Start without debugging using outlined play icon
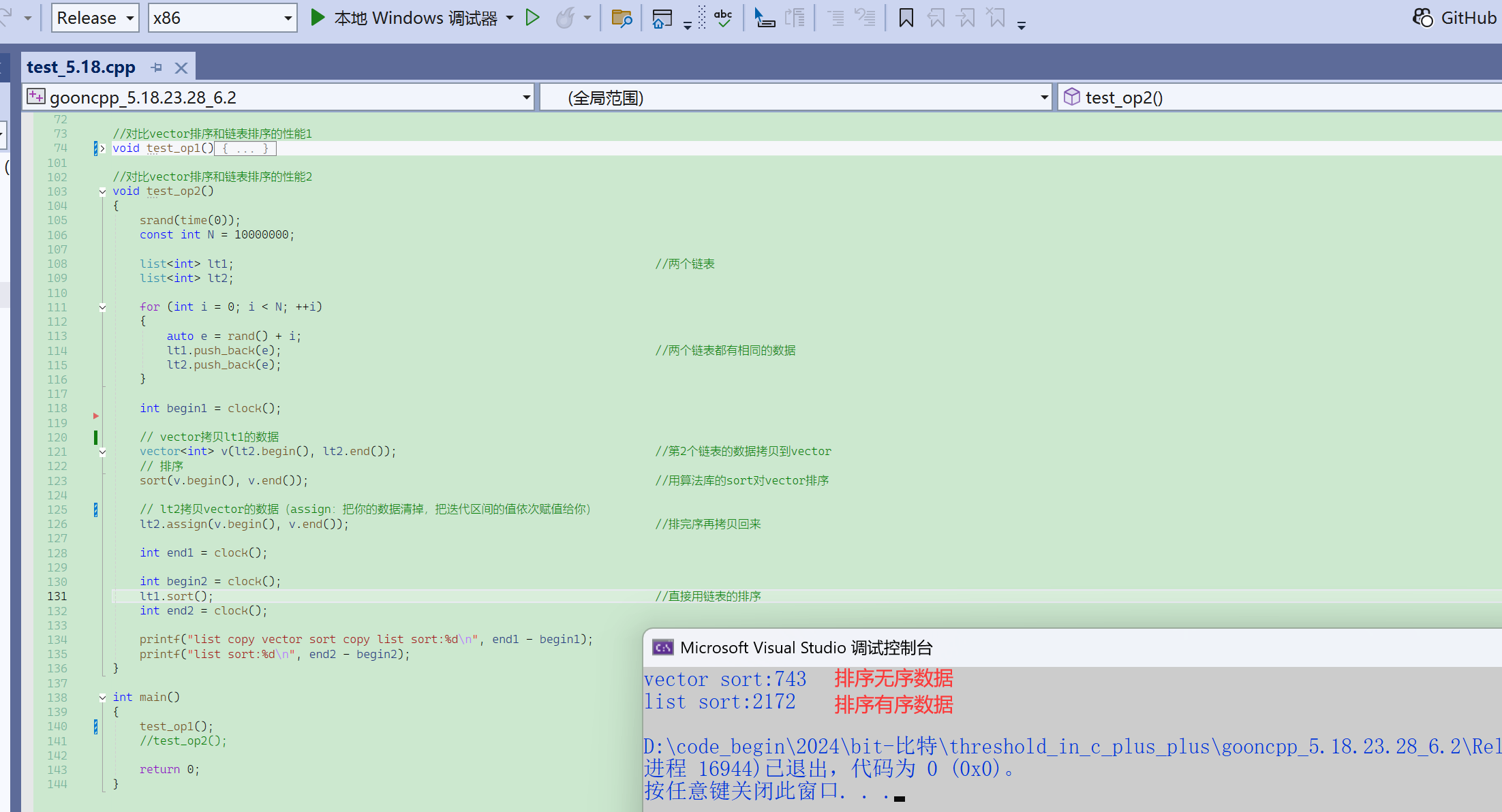Image resolution: width=1502 pixels, height=812 pixels. 533,18
